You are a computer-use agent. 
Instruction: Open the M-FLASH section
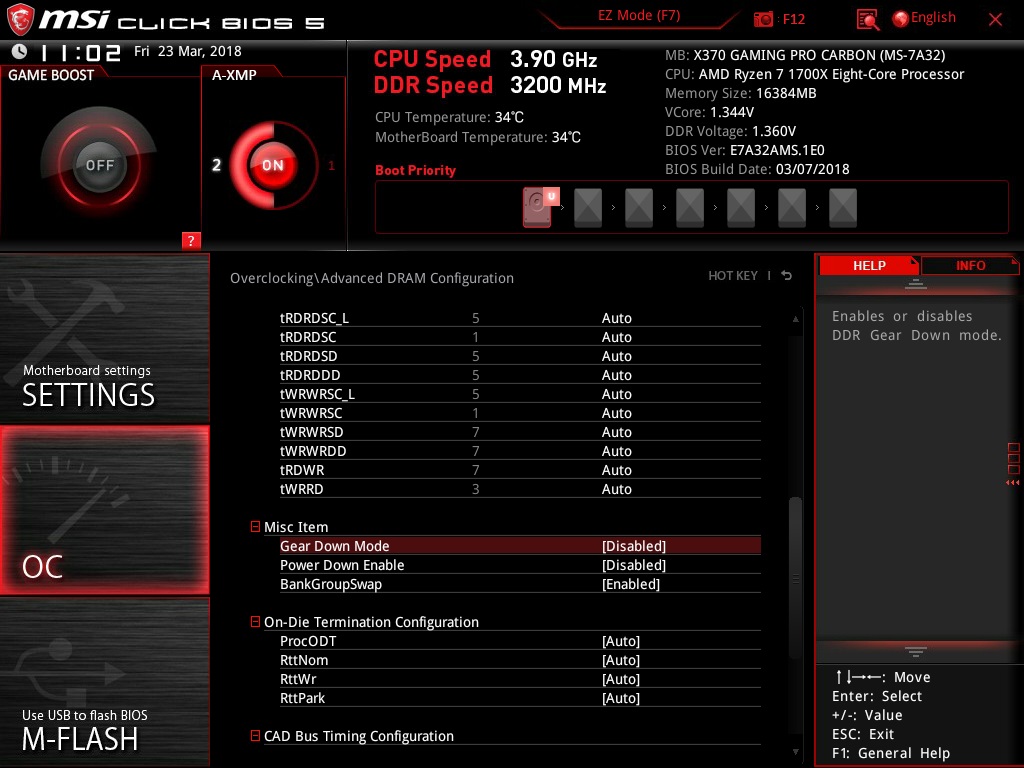pyautogui.click(x=104, y=682)
